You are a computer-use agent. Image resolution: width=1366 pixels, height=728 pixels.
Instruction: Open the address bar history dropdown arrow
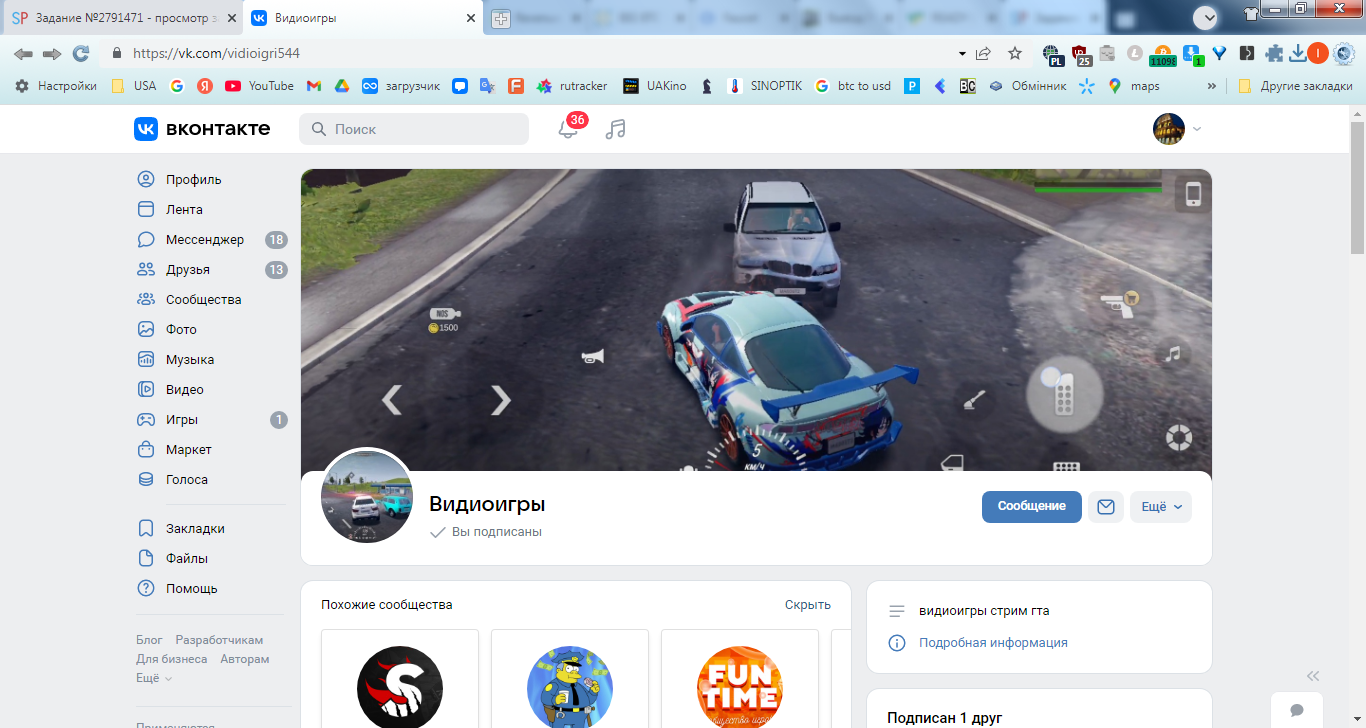point(962,53)
